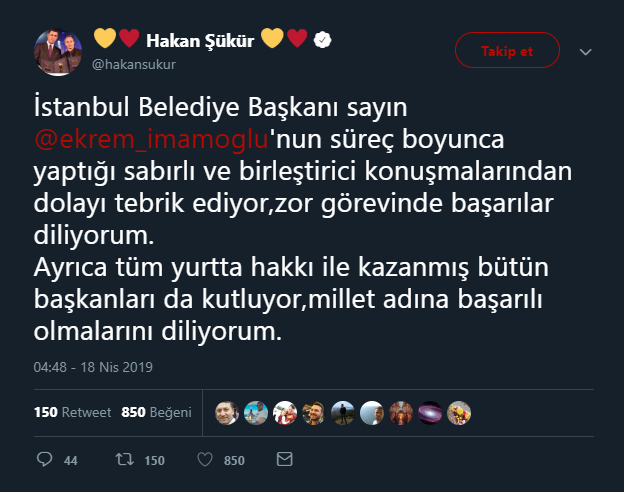Open the galaxy image liker avatar
The height and width of the screenshot is (492, 624).
click(430, 412)
